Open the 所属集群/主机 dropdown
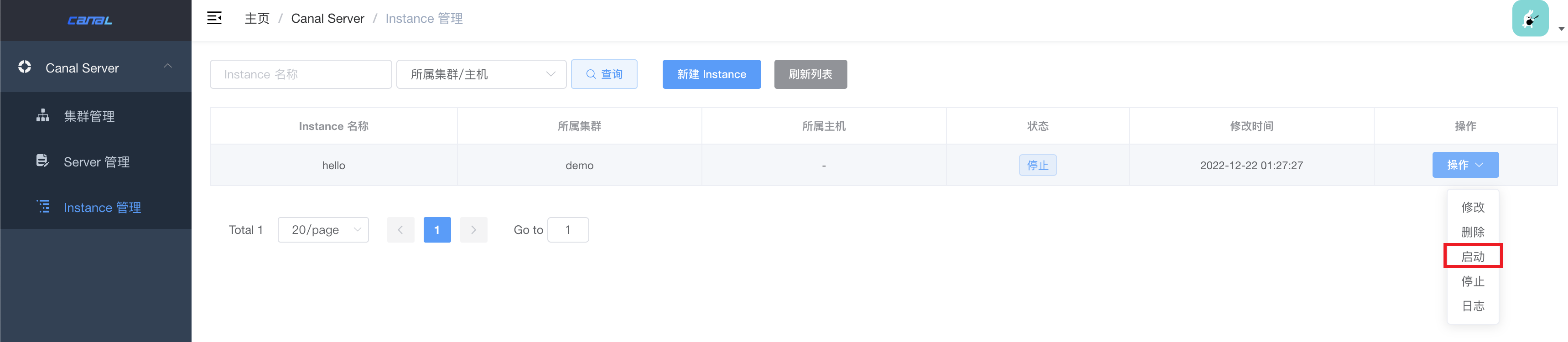The image size is (1568, 342). pos(481,74)
